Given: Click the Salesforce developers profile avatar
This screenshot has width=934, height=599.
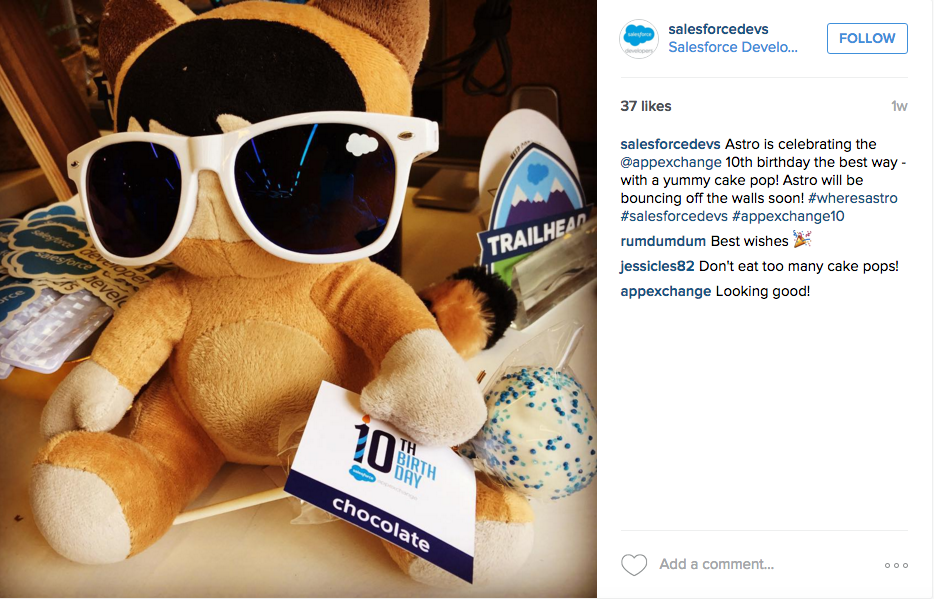Looking at the screenshot, I should coord(639,39).
